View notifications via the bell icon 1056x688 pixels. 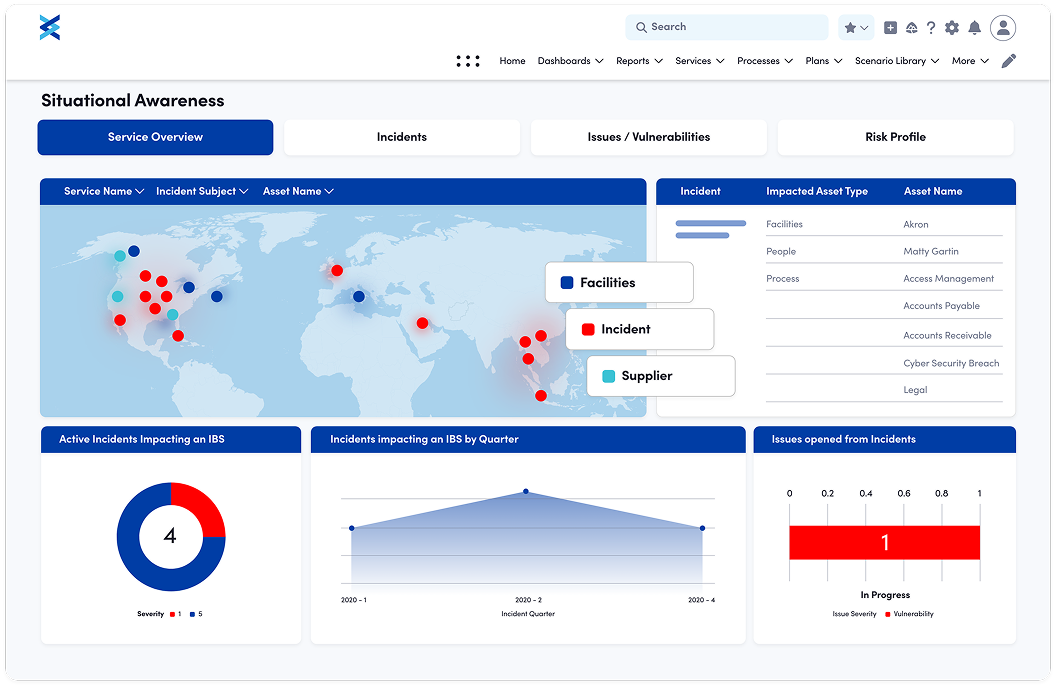click(x=974, y=28)
